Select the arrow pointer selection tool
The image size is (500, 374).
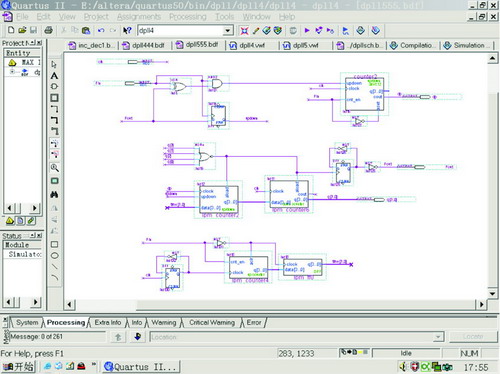click(x=54, y=64)
